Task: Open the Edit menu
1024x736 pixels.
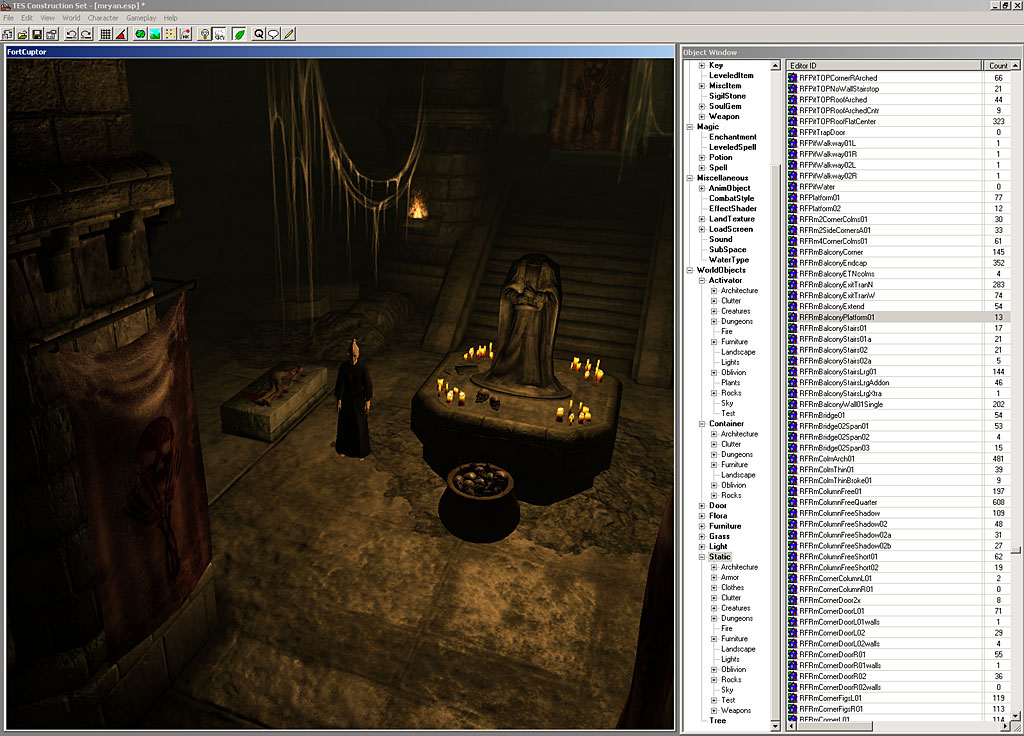Action: (x=27, y=18)
